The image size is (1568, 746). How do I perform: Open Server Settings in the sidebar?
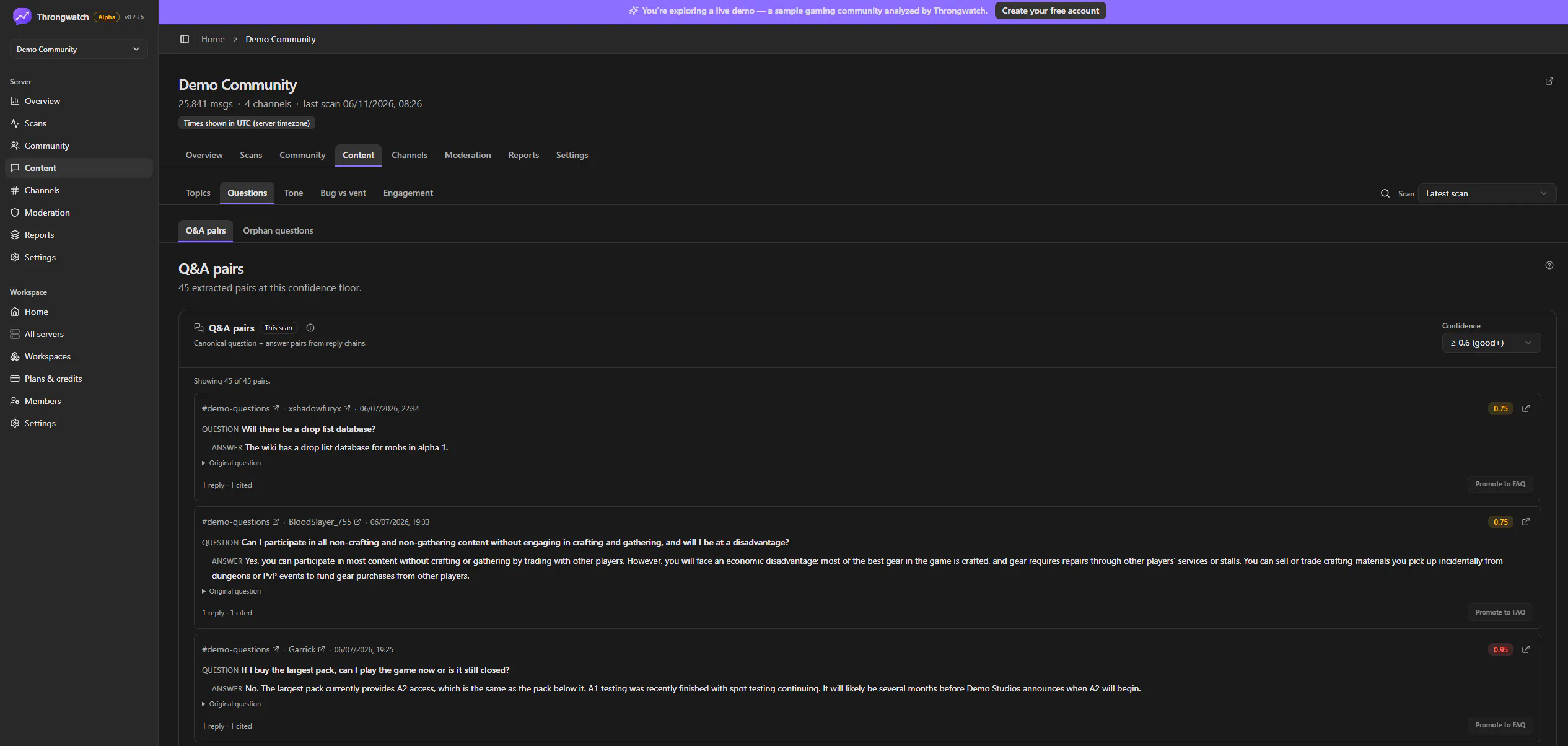pyautogui.click(x=79, y=257)
